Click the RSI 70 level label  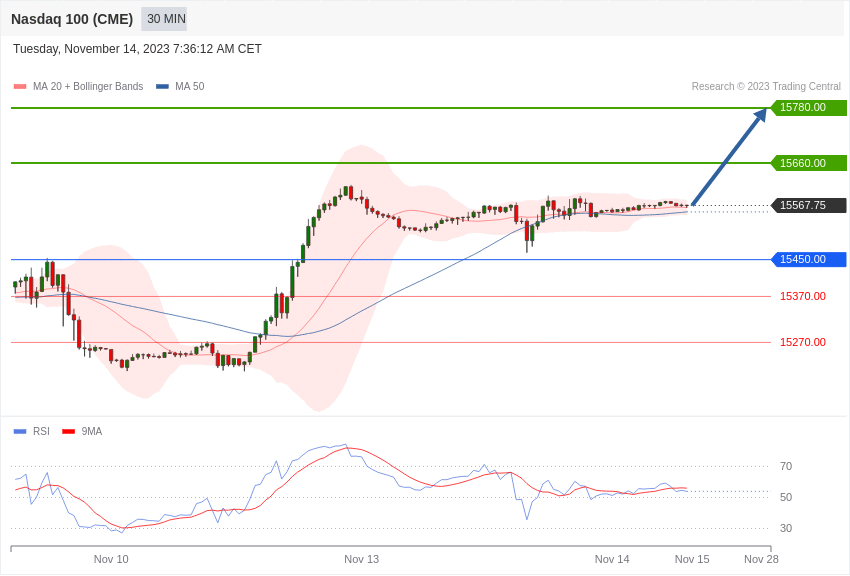tap(786, 466)
